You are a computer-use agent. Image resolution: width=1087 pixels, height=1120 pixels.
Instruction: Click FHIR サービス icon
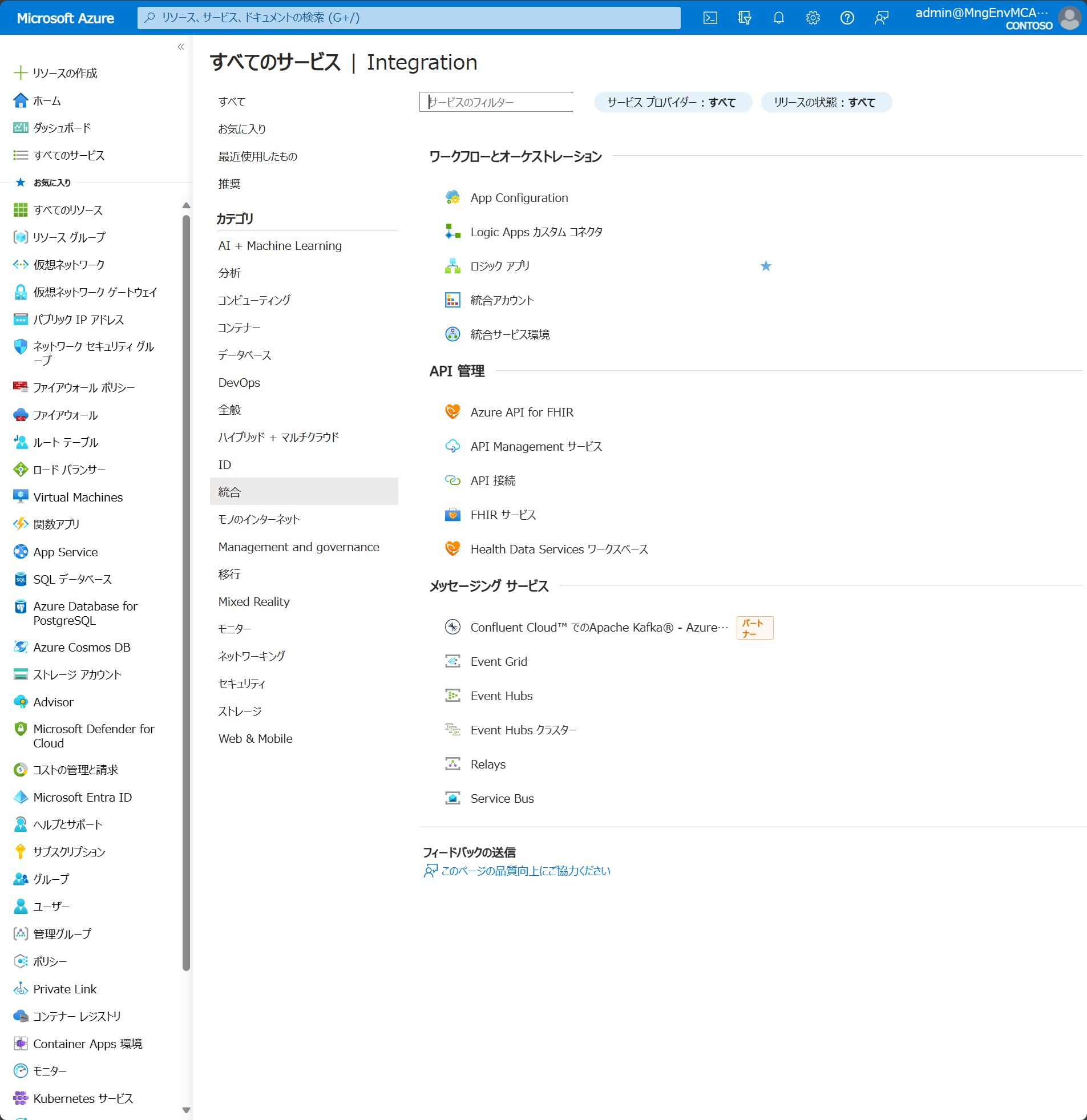click(452, 515)
